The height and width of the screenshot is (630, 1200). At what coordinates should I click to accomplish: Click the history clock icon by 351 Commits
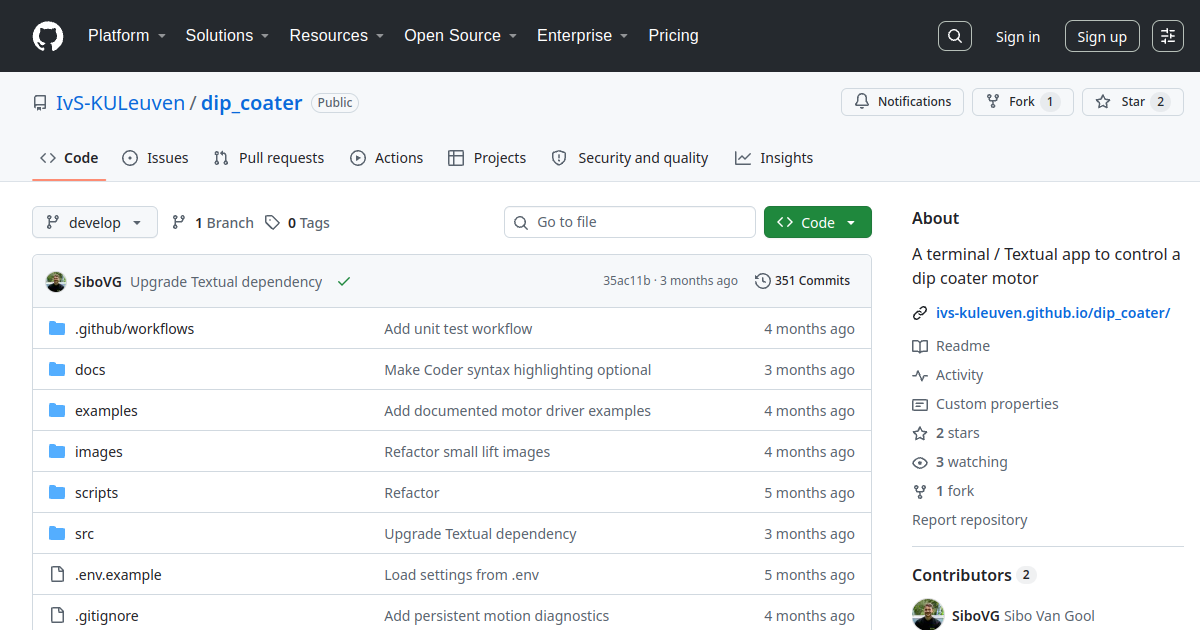point(763,281)
